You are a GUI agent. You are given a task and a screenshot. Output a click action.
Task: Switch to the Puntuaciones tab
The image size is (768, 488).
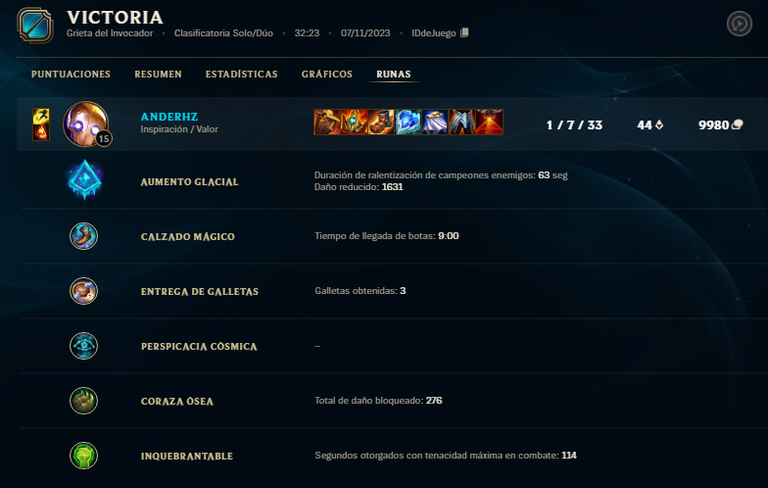[71, 74]
